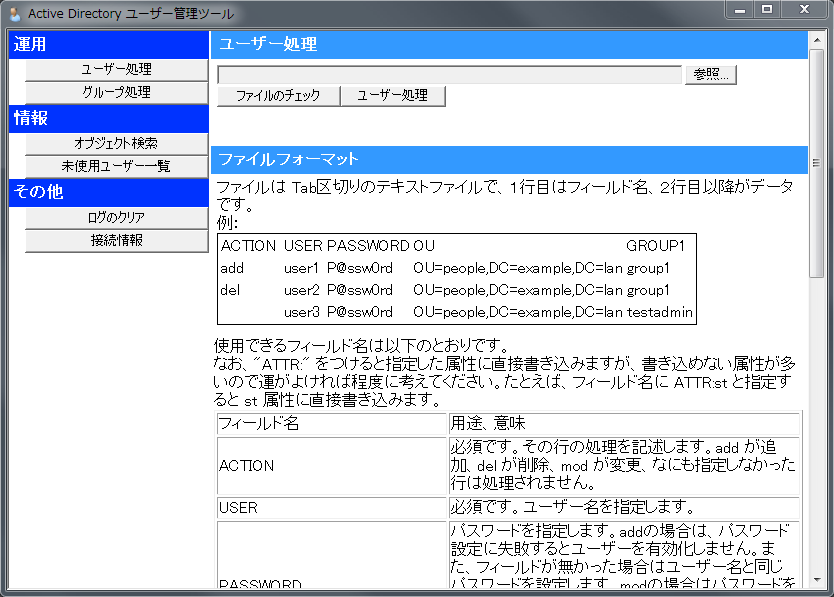Click the USER field name cell
Viewport: 834px width, 597px height.
coord(331,508)
